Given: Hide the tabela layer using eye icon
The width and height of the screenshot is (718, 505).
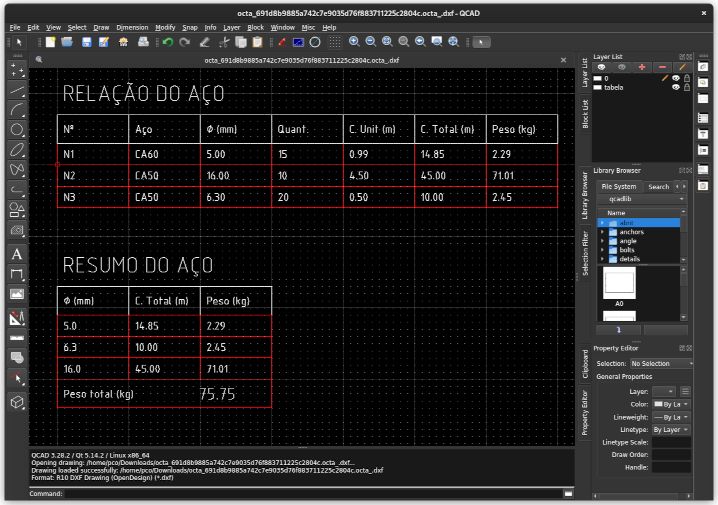Looking at the screenshot, I should pyautogui.click(x=676, y=87).
